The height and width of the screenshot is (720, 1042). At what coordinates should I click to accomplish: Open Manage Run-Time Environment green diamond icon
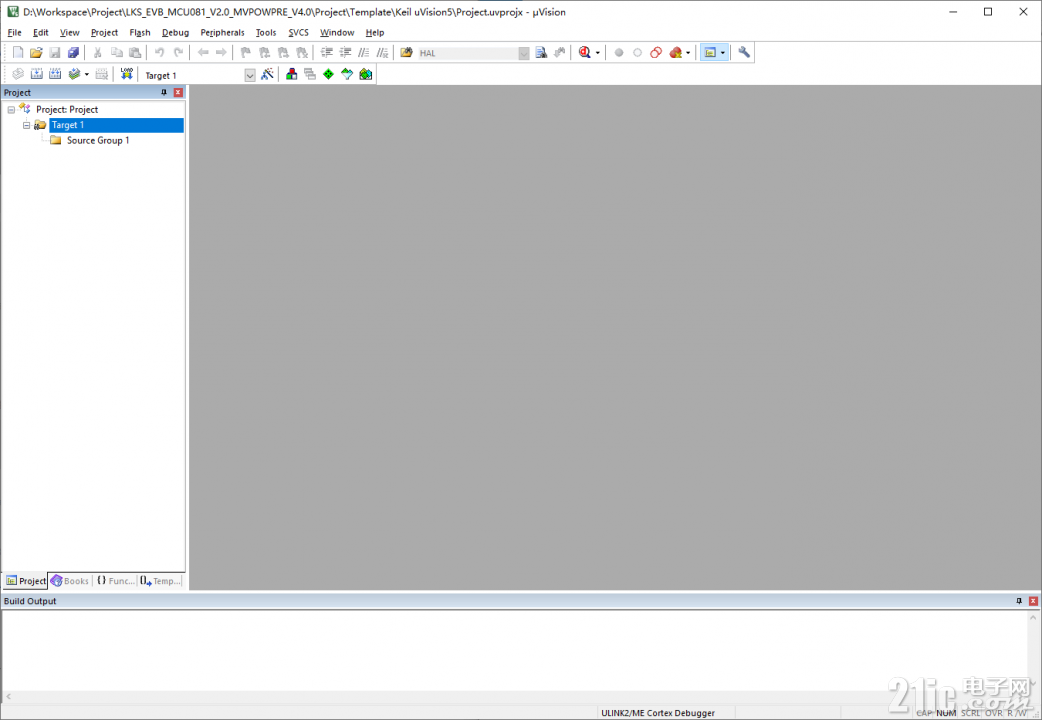(328, 74)
